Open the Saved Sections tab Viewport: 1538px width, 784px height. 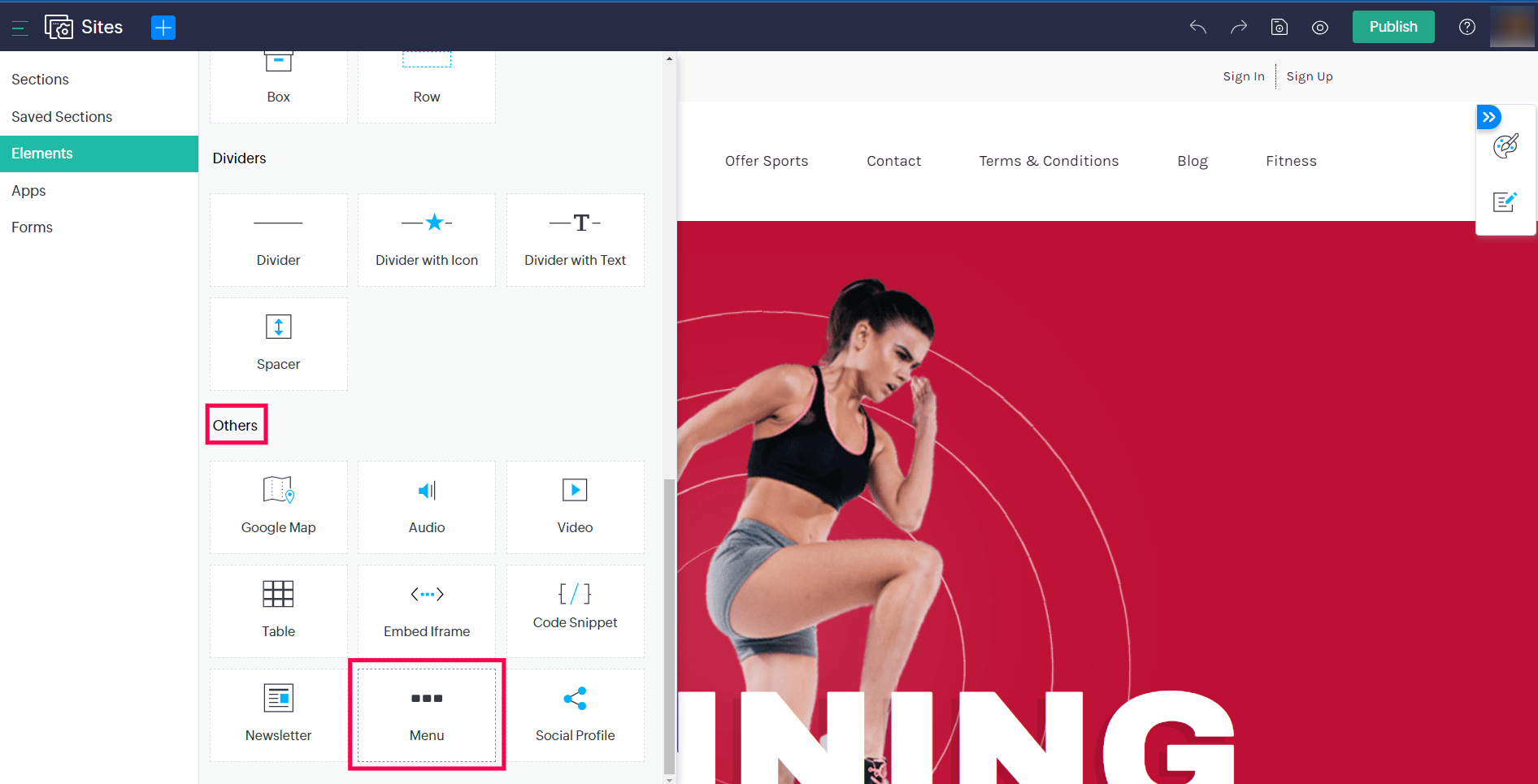[99, 117]
